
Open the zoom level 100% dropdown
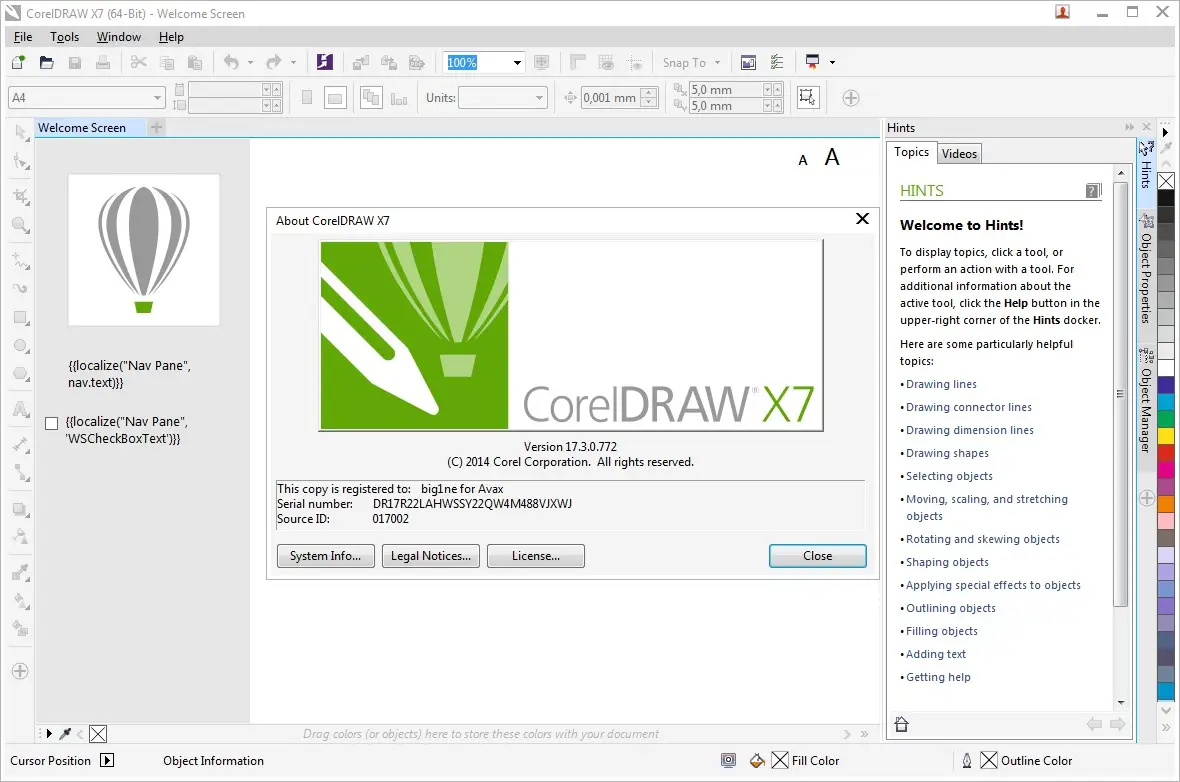517,62
